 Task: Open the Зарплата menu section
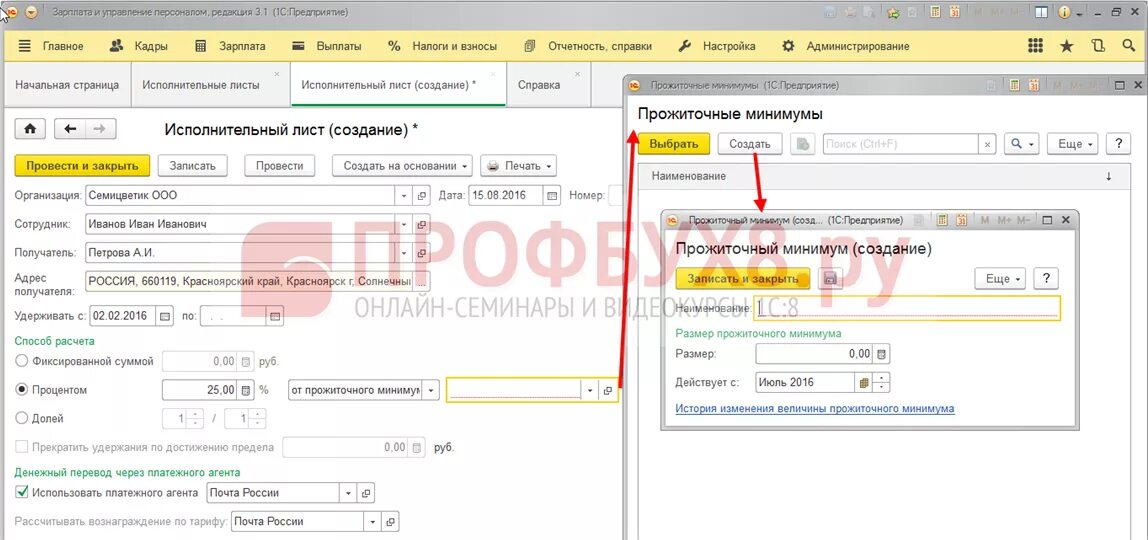(x=230, y=46)
